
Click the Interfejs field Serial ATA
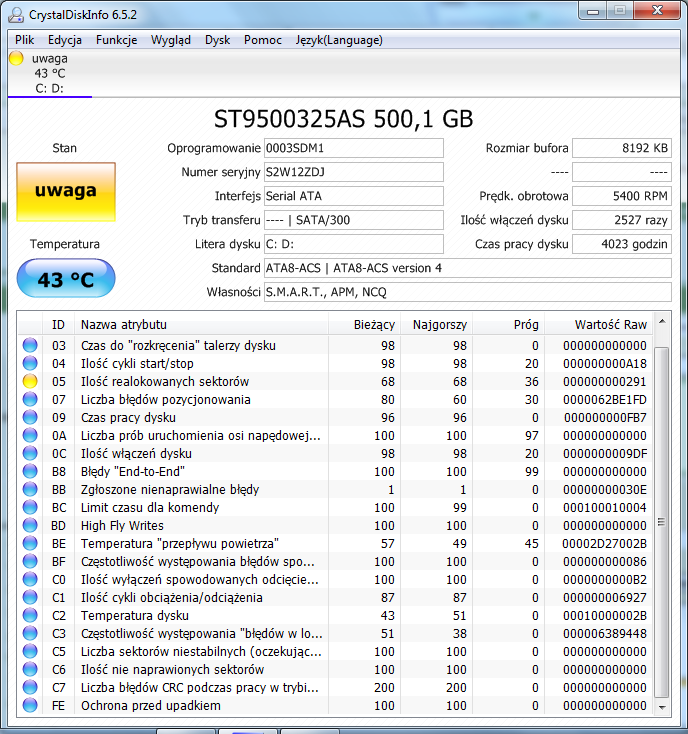354,196
